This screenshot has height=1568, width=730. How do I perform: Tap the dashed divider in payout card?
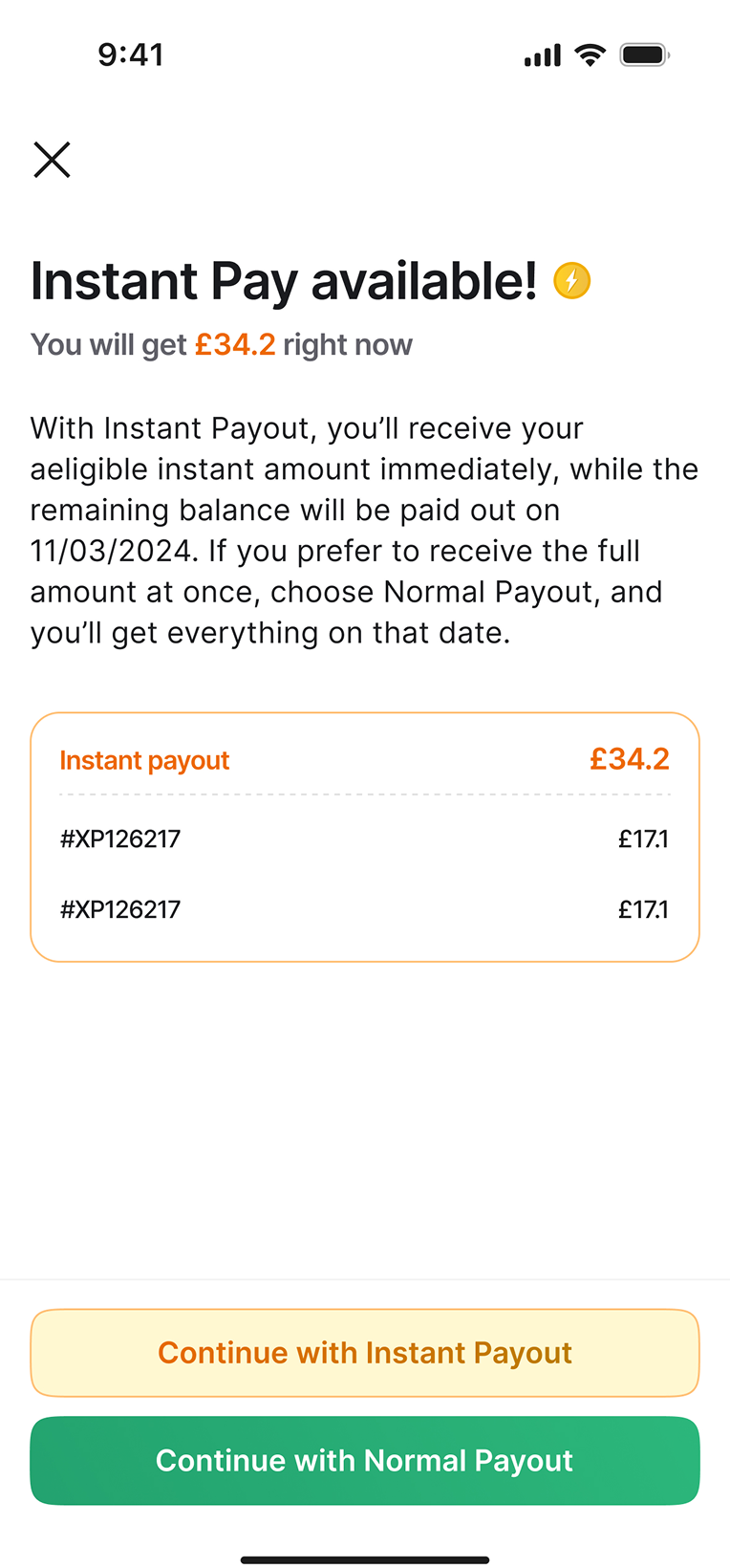pyautogui.click(x=365, y=795)
